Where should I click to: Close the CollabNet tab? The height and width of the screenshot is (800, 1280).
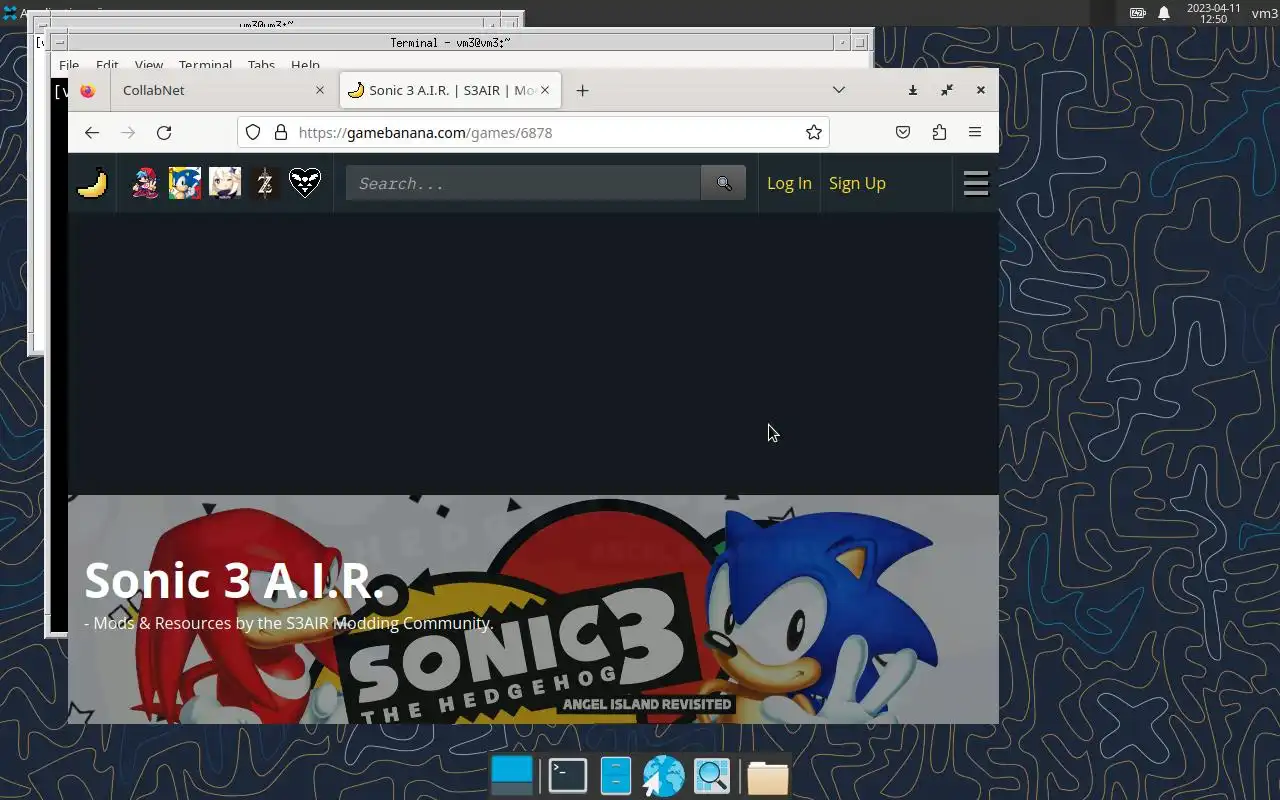(320, 90)
